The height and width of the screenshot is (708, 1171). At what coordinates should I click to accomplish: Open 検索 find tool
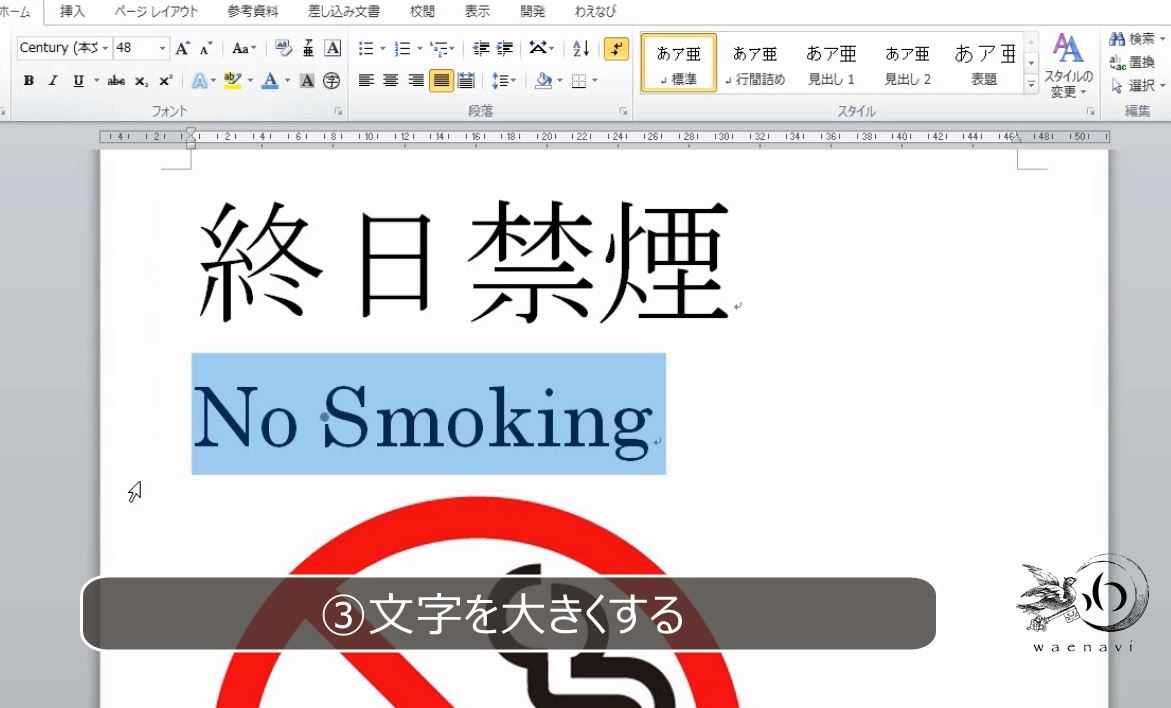(1137, 39)
